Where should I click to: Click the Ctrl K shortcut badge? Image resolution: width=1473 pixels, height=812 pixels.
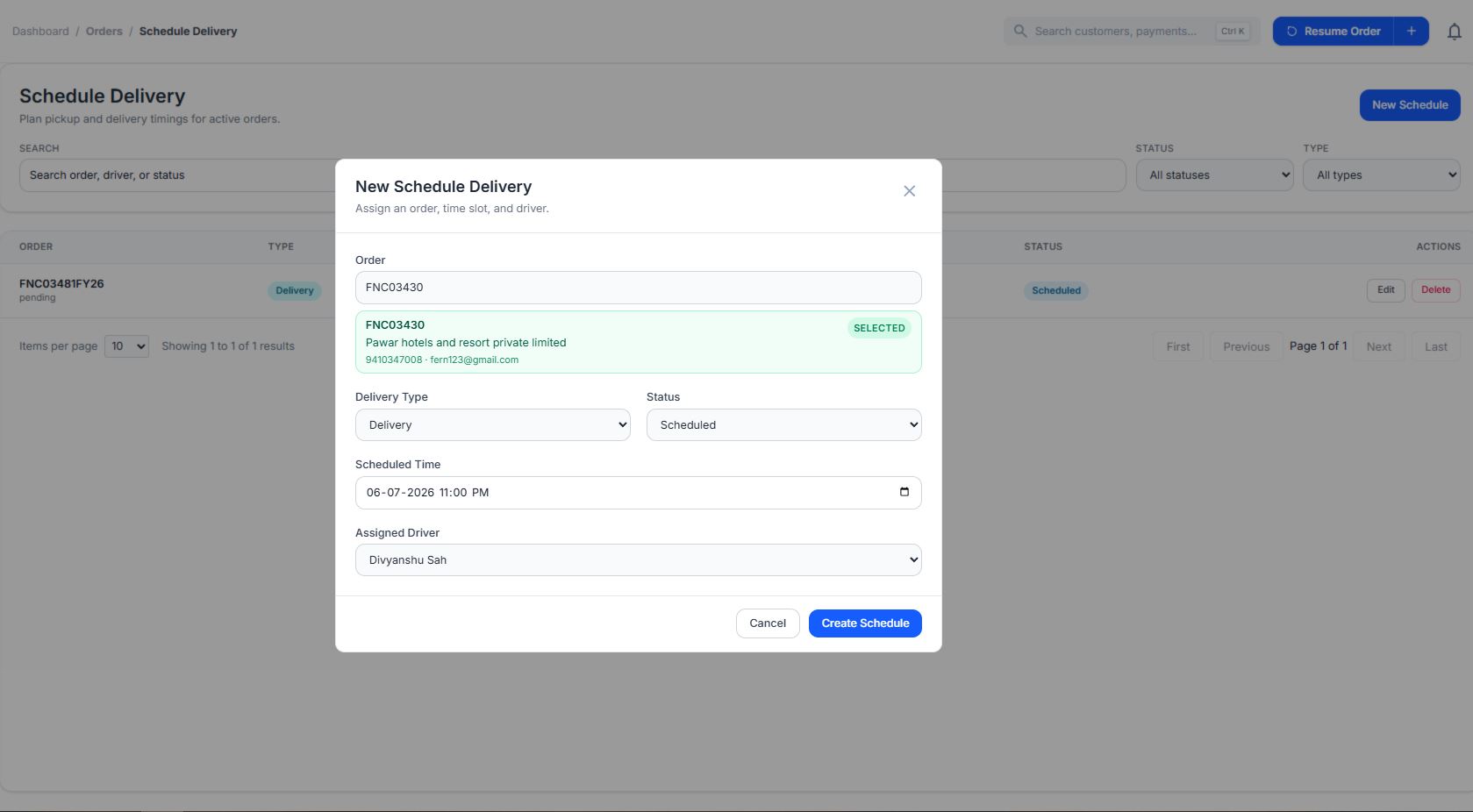1233,32
